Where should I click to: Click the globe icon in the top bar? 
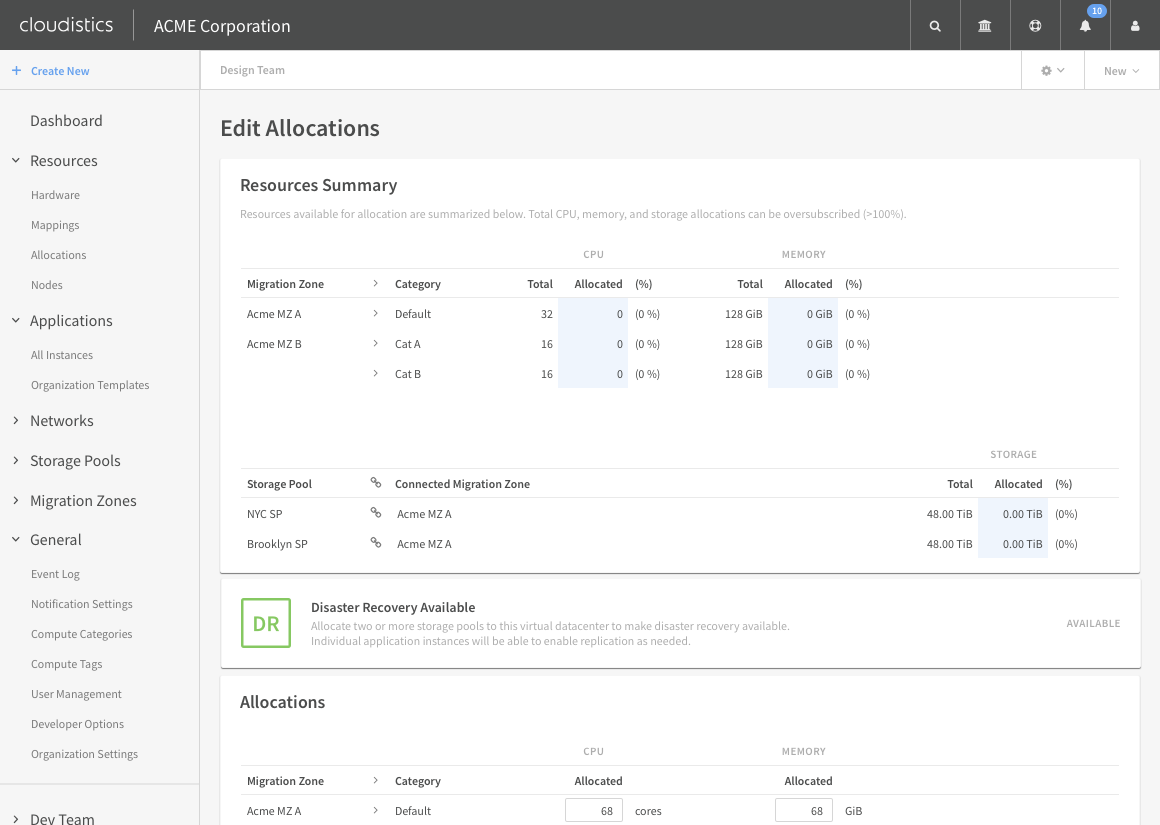point(1034,25)
